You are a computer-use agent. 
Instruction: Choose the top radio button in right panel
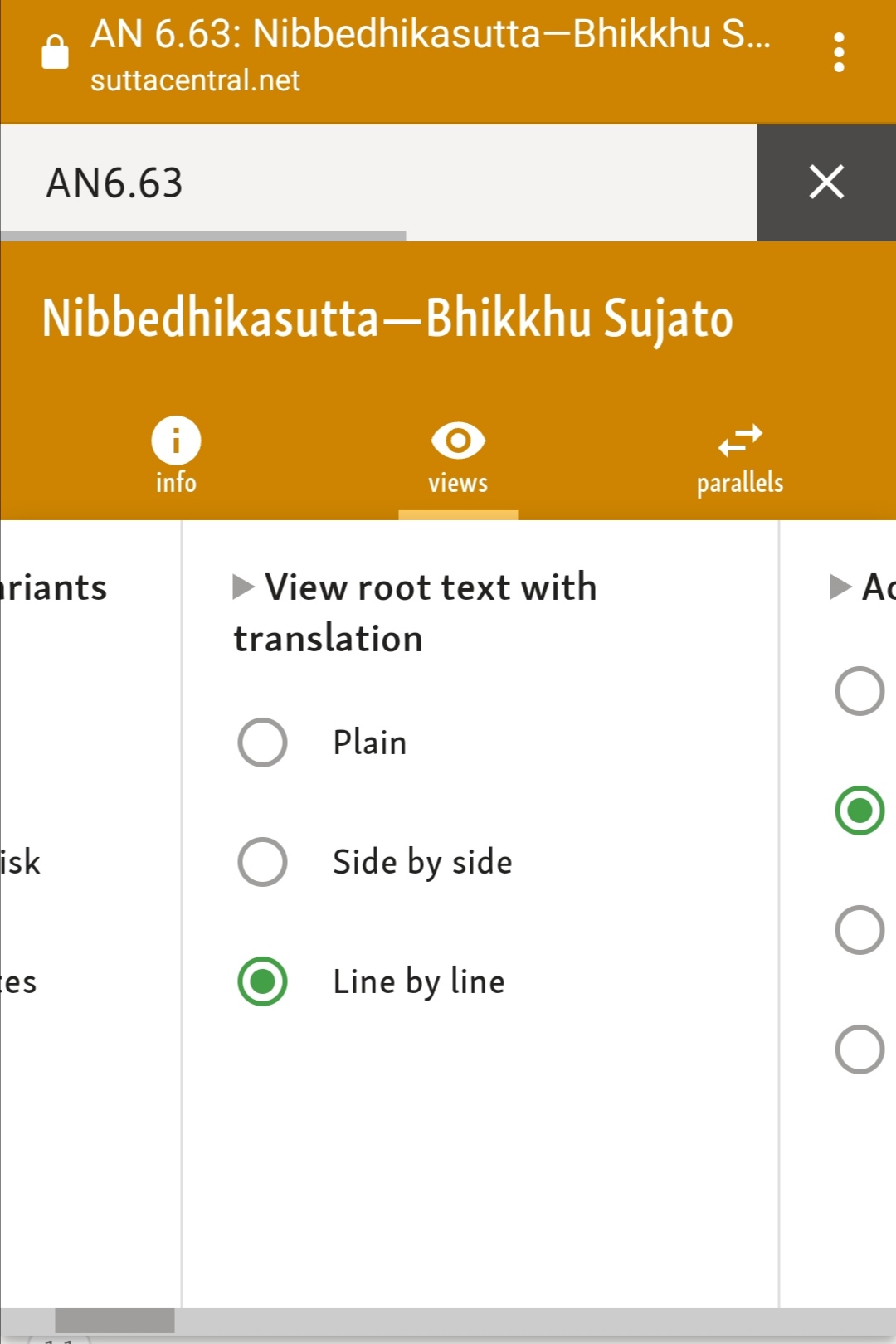coord(859,690)
